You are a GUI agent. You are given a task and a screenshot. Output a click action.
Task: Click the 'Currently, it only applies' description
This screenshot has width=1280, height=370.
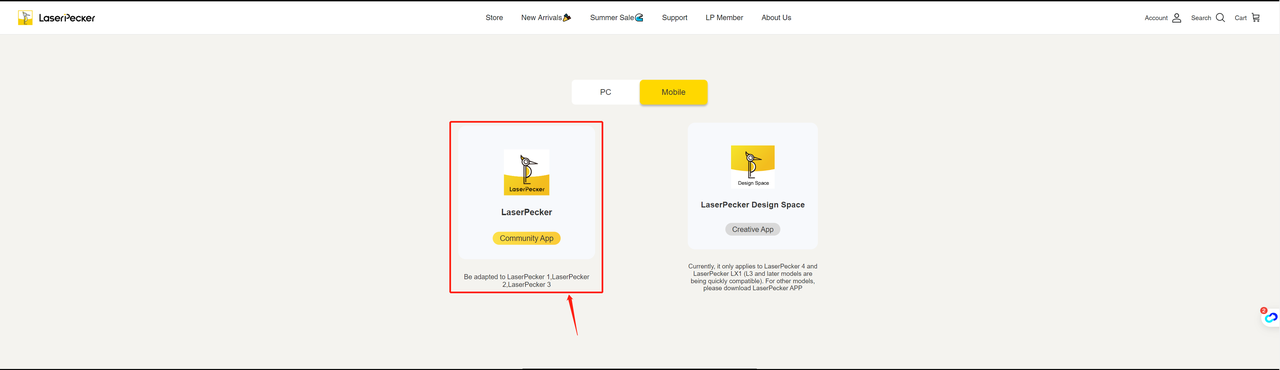[753, 277]
